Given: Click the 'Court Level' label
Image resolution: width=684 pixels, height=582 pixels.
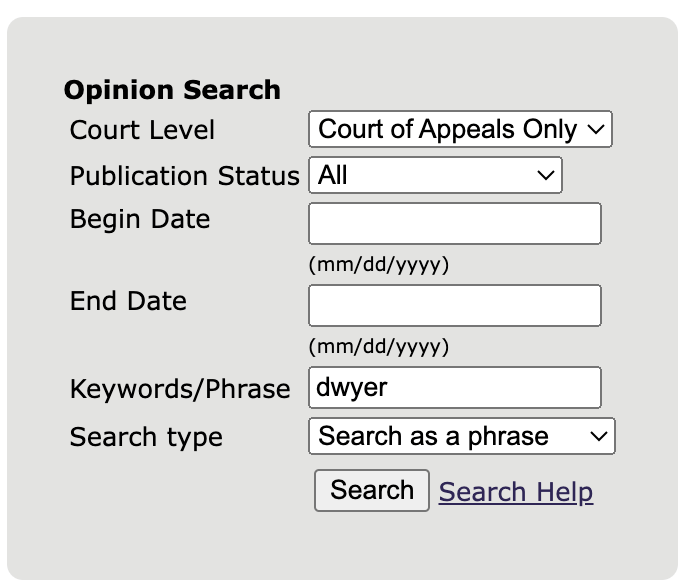Looking at the screenshot, I should click(142, 130).
